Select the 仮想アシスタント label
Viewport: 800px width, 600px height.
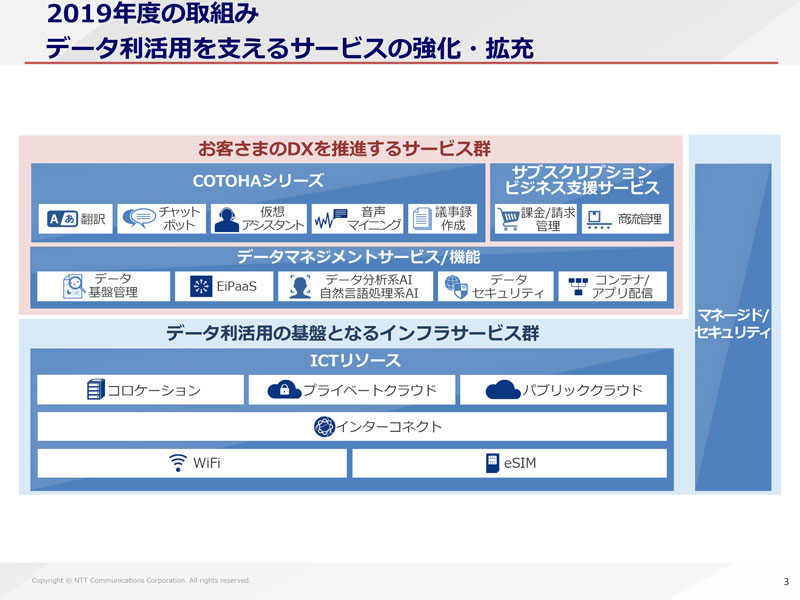[x=272, y=218]
